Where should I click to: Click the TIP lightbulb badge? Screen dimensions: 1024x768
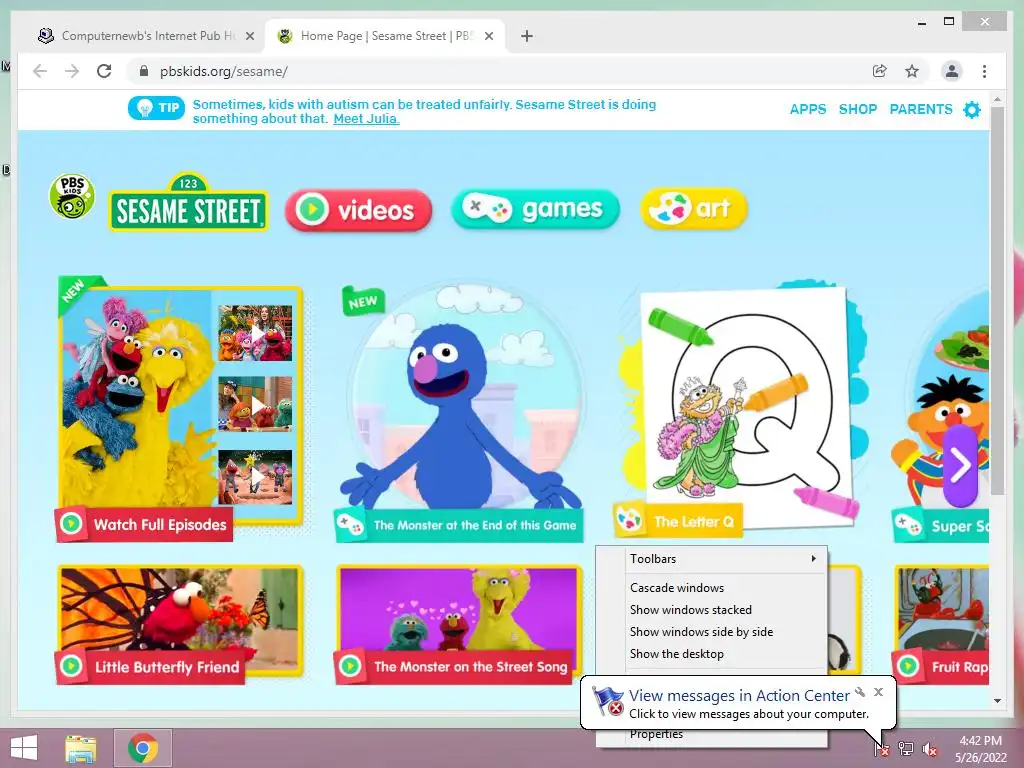click(156, 108)
